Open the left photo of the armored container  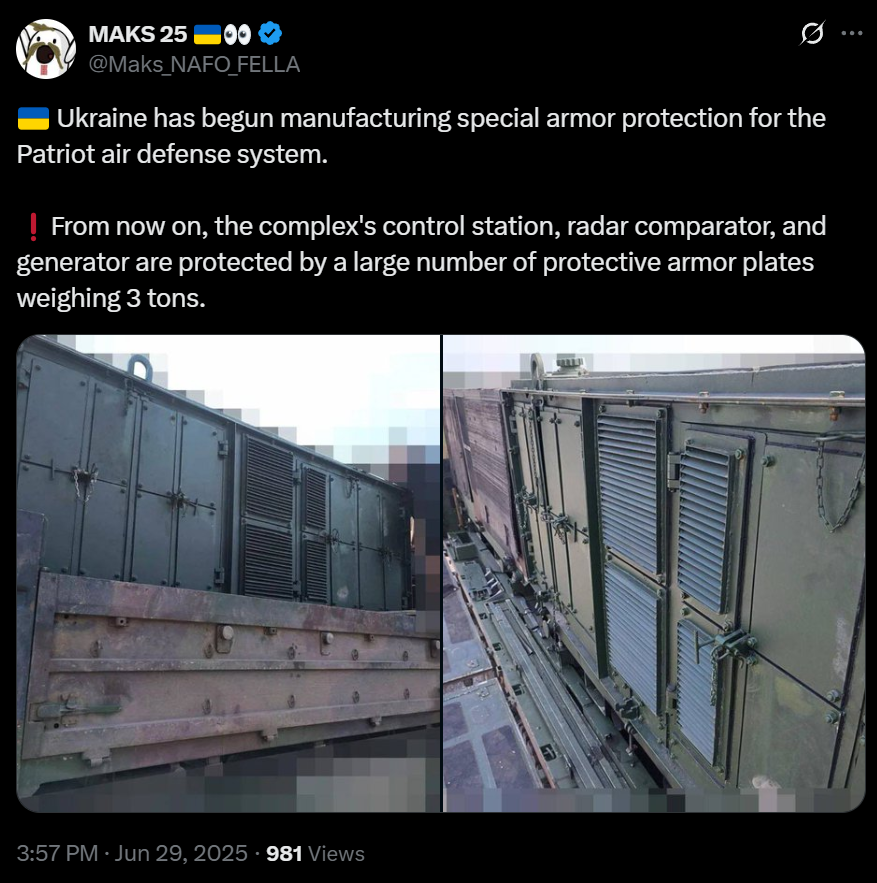click(x=228, y=573)
